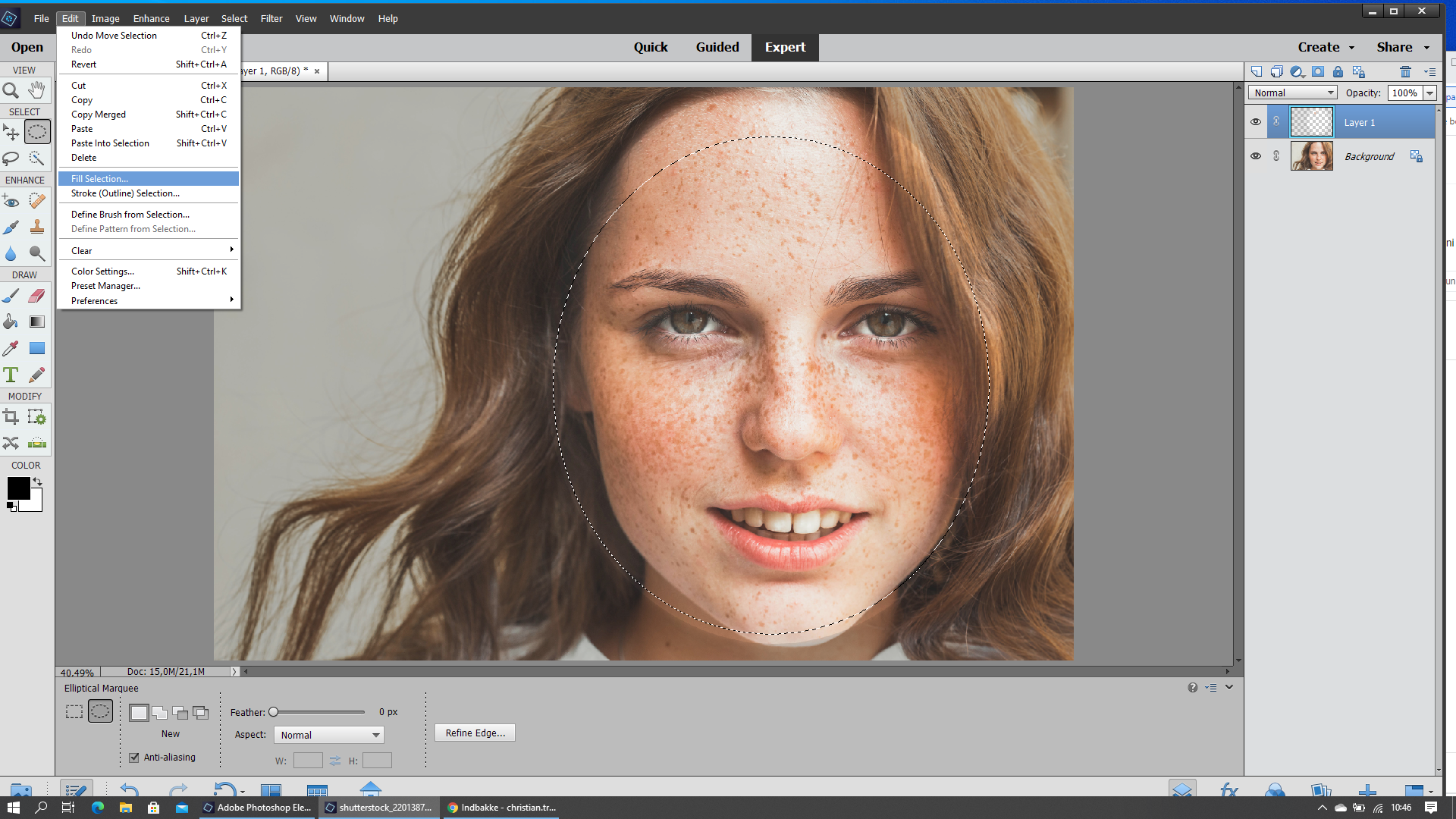Select the Zoom tool
This screenshot has width=1456, height=819.
10,90
